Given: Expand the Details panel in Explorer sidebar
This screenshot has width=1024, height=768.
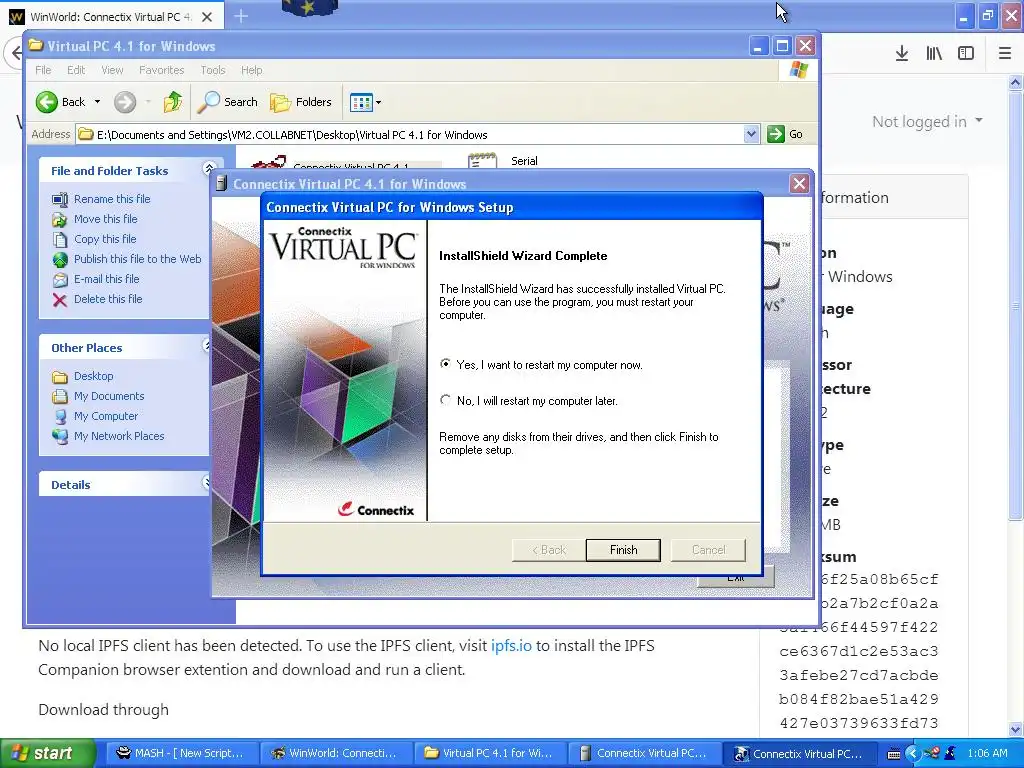Looking at the screenshot, I should 206,483.
